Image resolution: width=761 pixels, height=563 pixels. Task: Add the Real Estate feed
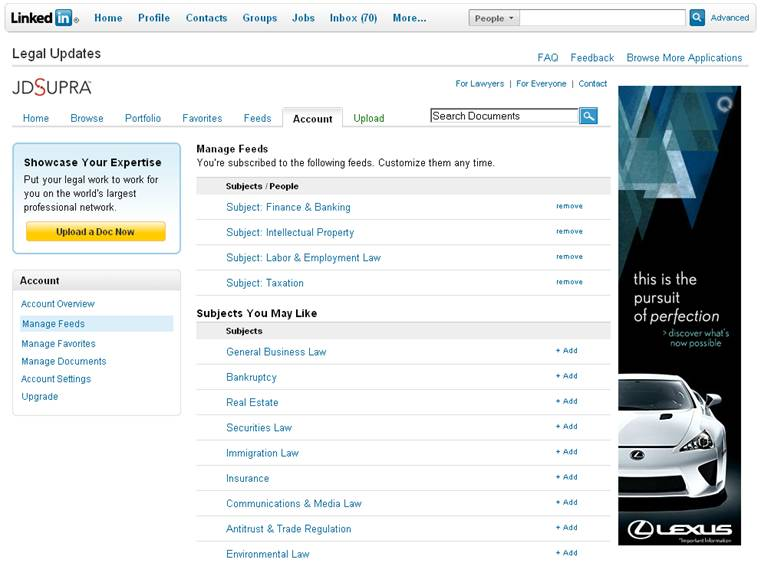pyautogui.click(x=566, y=401)
